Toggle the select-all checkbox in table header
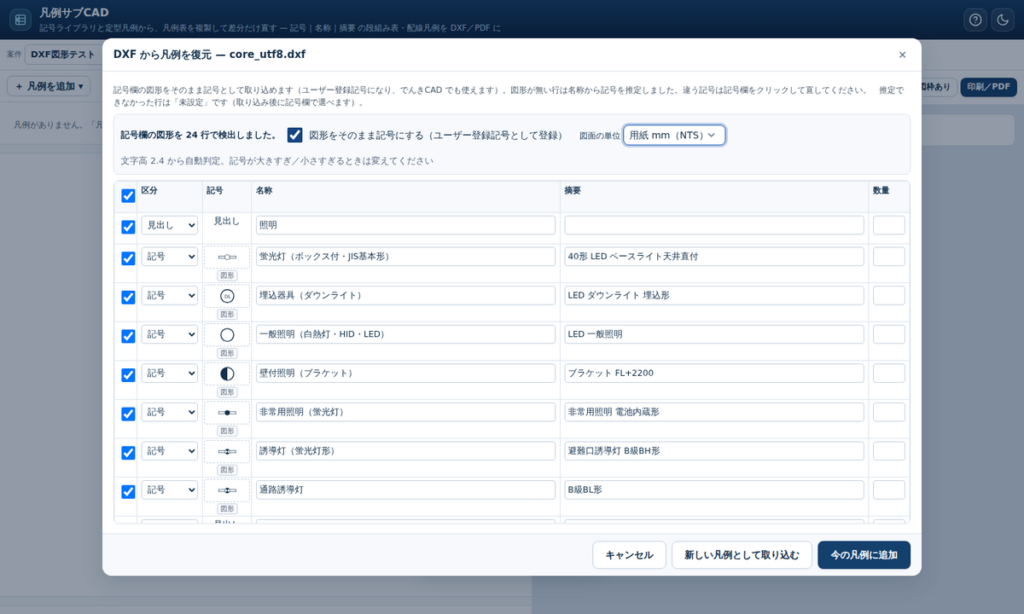 [128, 196]
